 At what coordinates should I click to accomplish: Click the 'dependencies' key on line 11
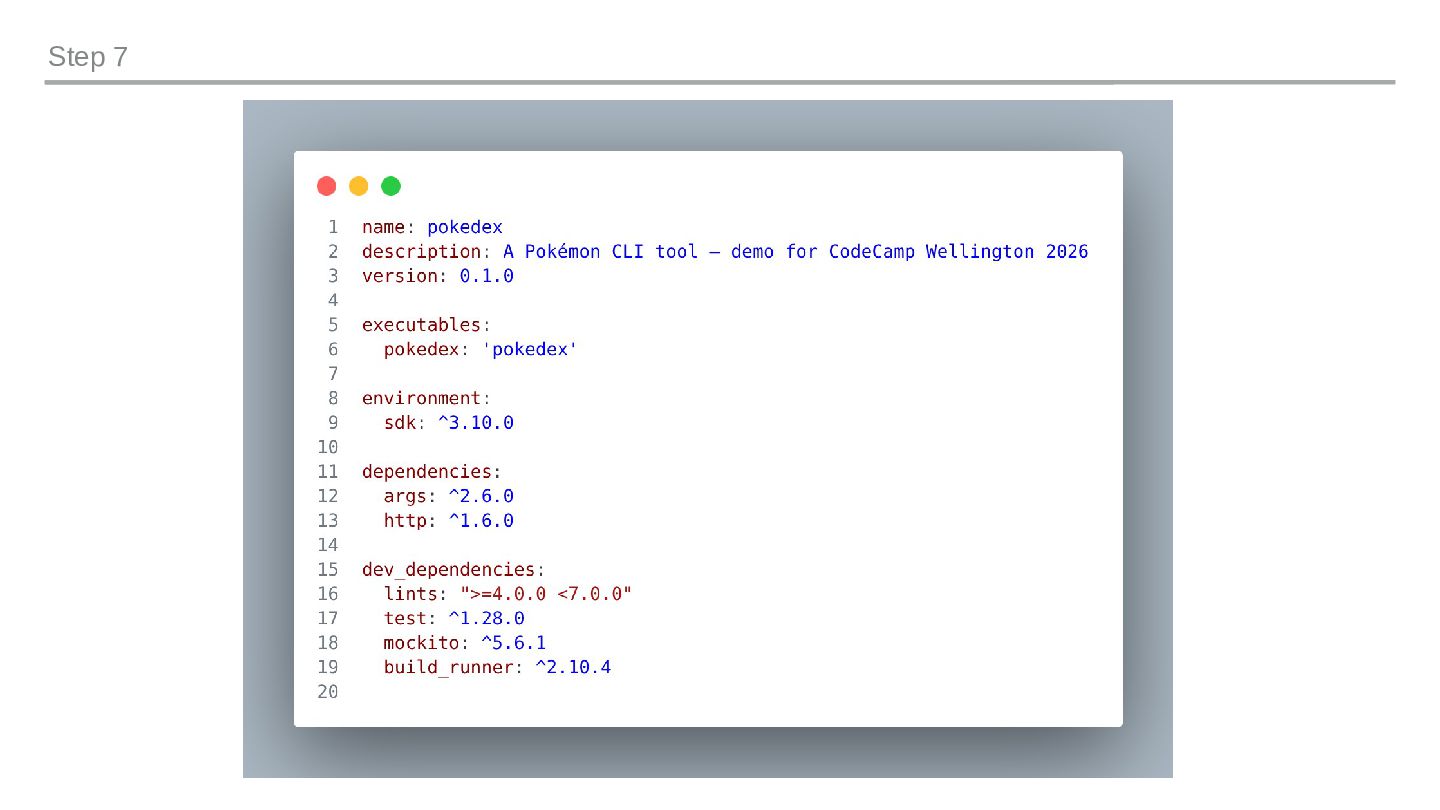click(427, 471)
